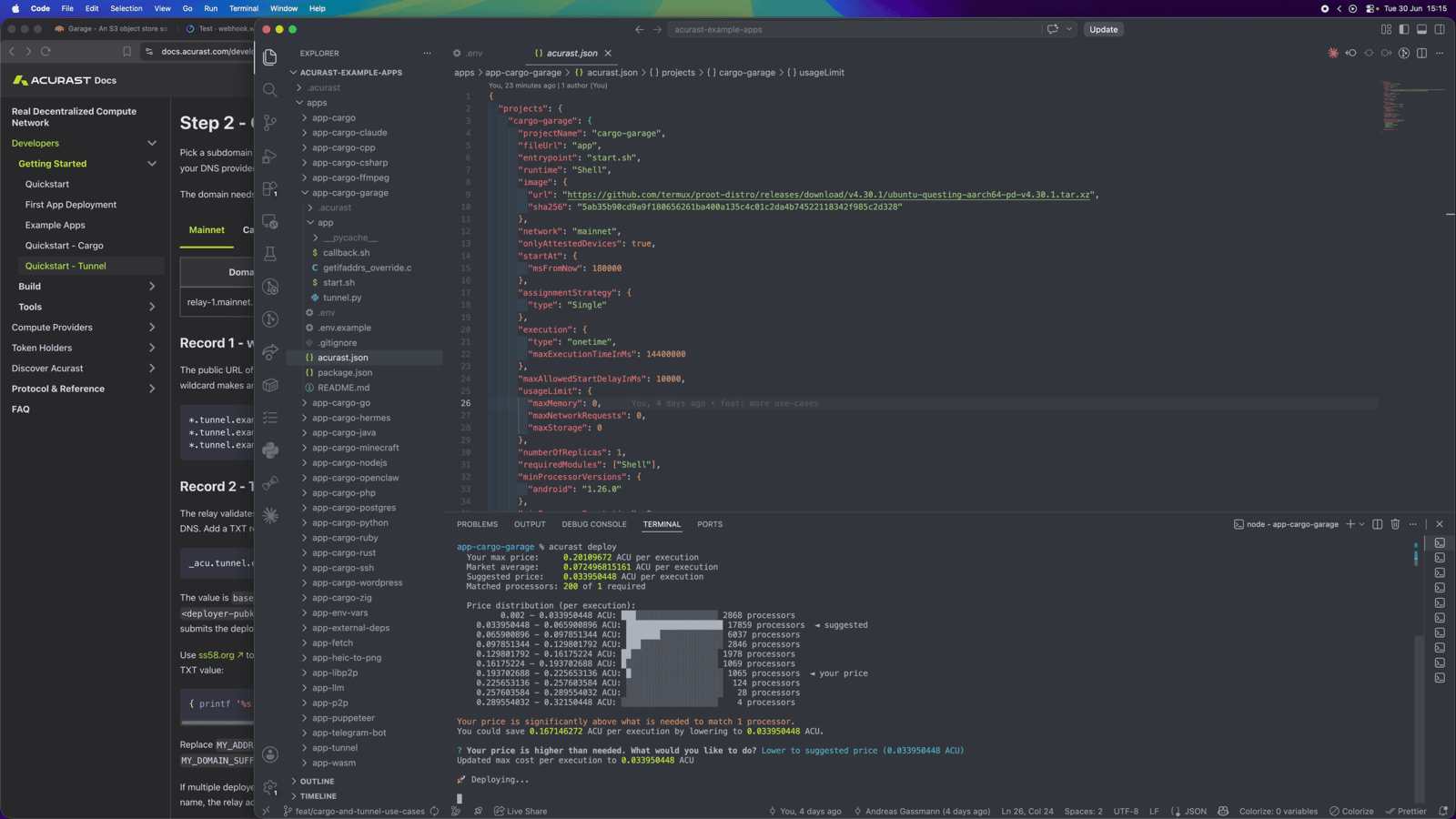Open the Explorer view in activity bar
The height and width of the screenshot is (819, 1456).
pyautogui.click(x=270, y=57)
